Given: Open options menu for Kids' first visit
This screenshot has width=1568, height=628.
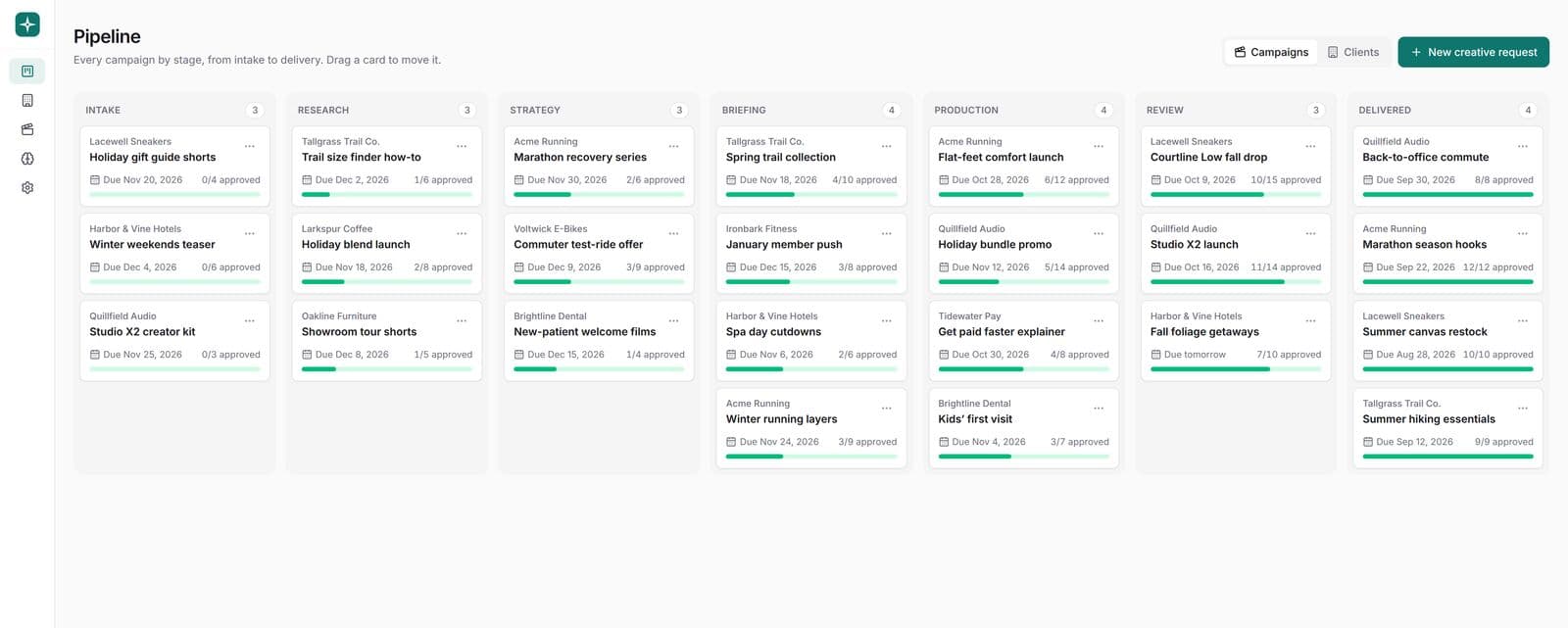Looking at the screenshot, I should (1099, 408).
